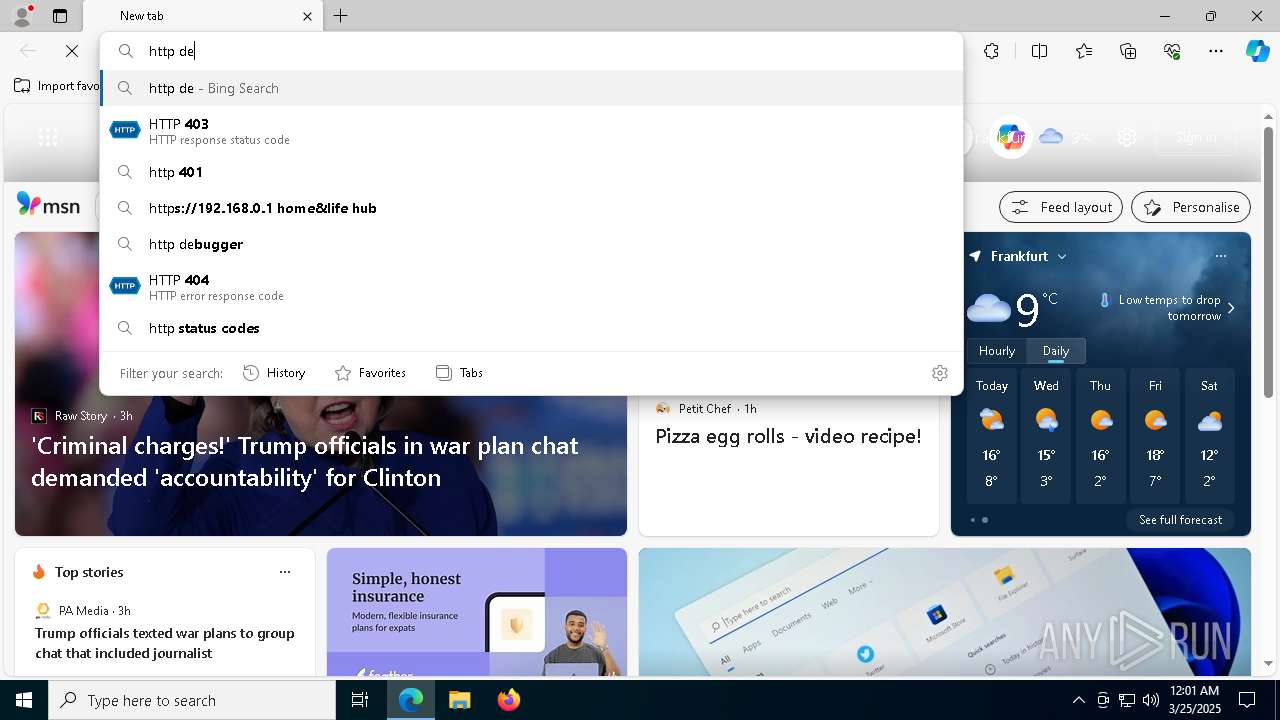Open the volume control tray icon
The width and height of the screenshot is (1280, 720).
coord(1150,700)
